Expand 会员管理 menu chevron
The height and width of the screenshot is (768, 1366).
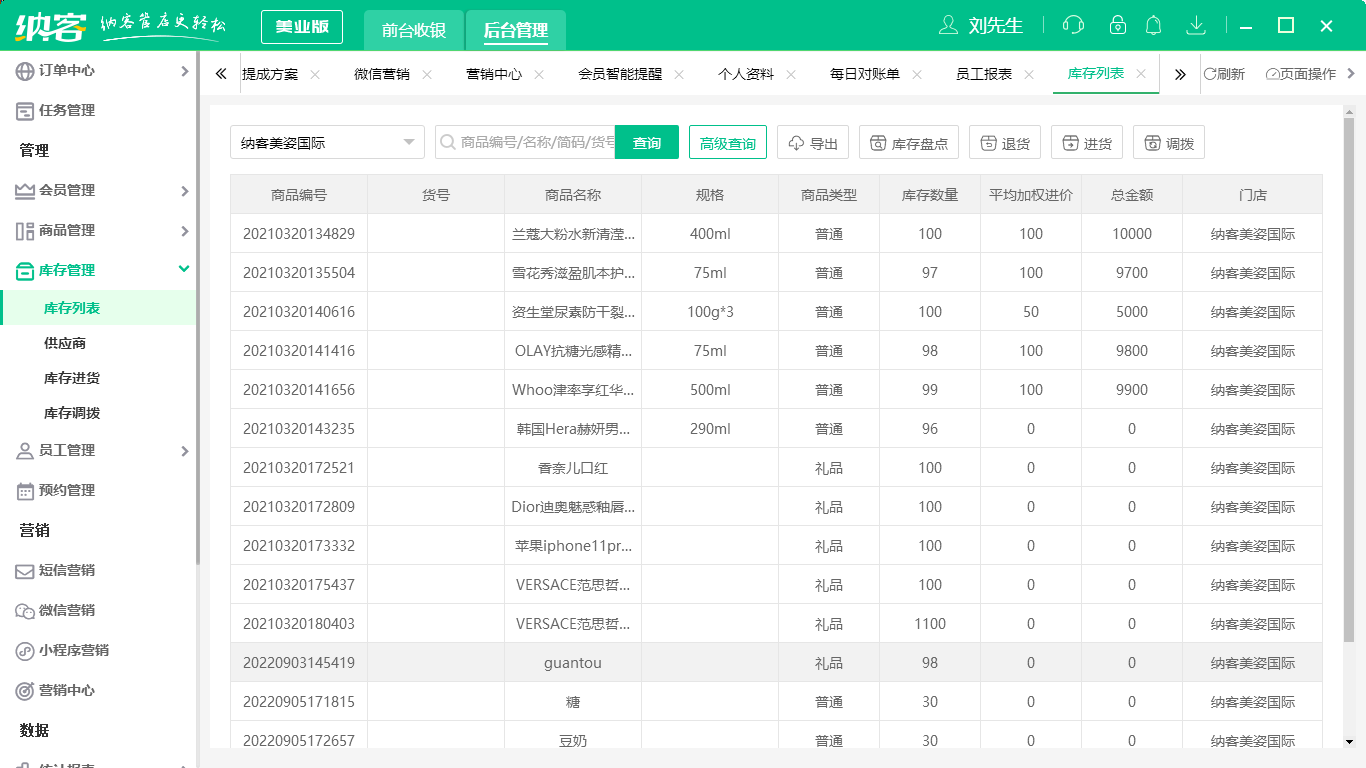point(184,190)
